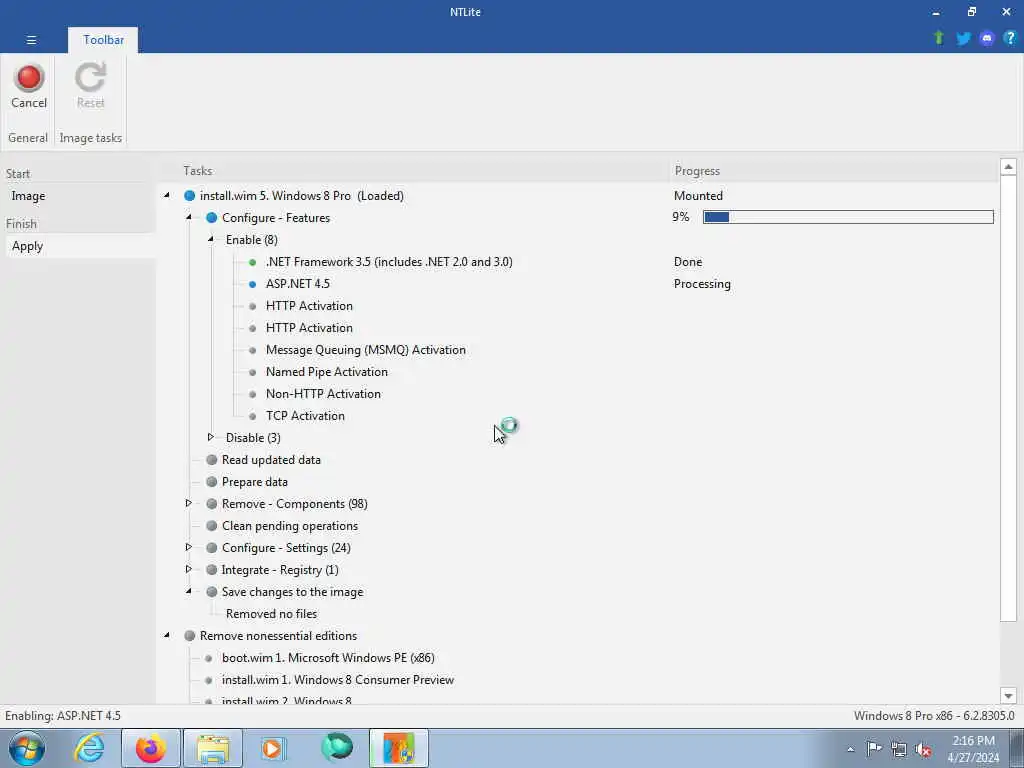
Task: Click the green update arrow icon
Action: point(939,38)
